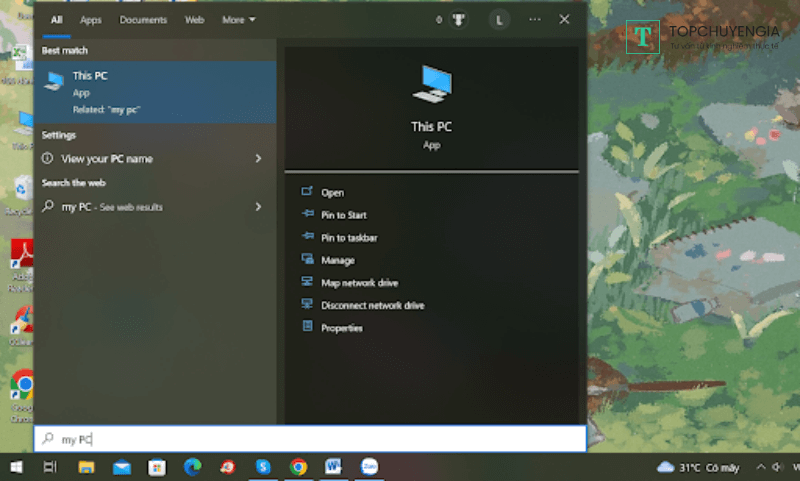This screenshot has height=481, width=800.
Task: Switch to the Documents tab
Action: 143,20
